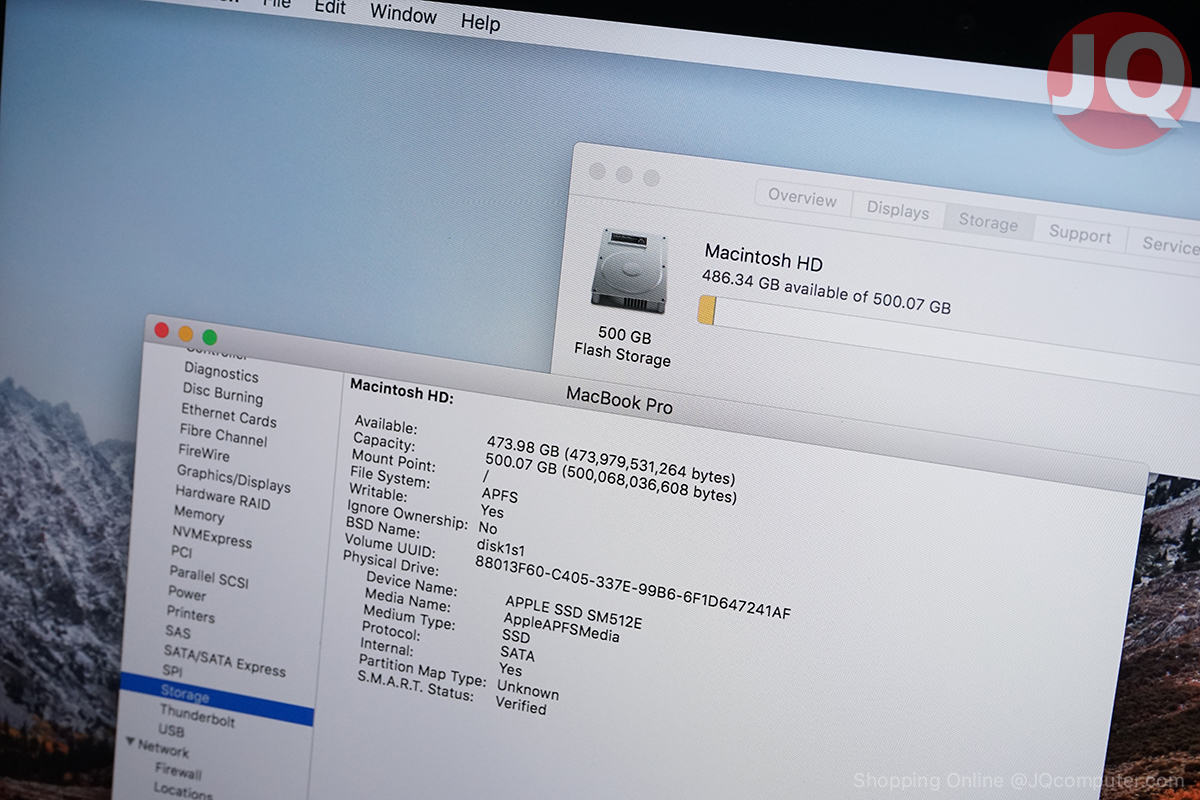Click the medium type value 'SSD'
This screenshot has height=800, width=1200.
(516, 636)
